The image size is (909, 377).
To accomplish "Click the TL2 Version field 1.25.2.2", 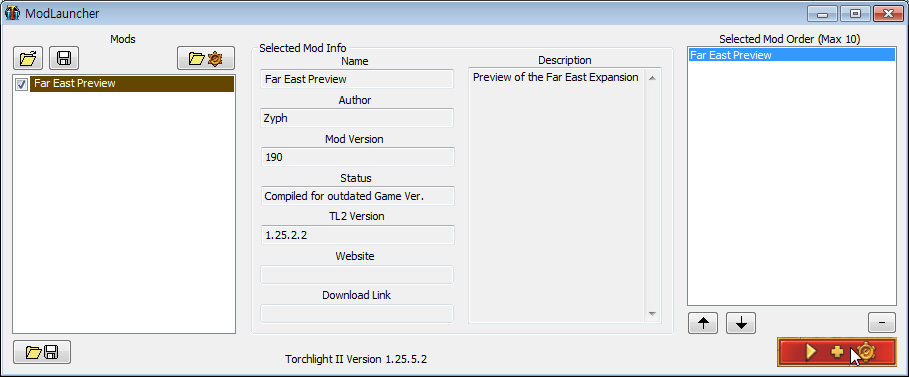I will click(357, 235).
